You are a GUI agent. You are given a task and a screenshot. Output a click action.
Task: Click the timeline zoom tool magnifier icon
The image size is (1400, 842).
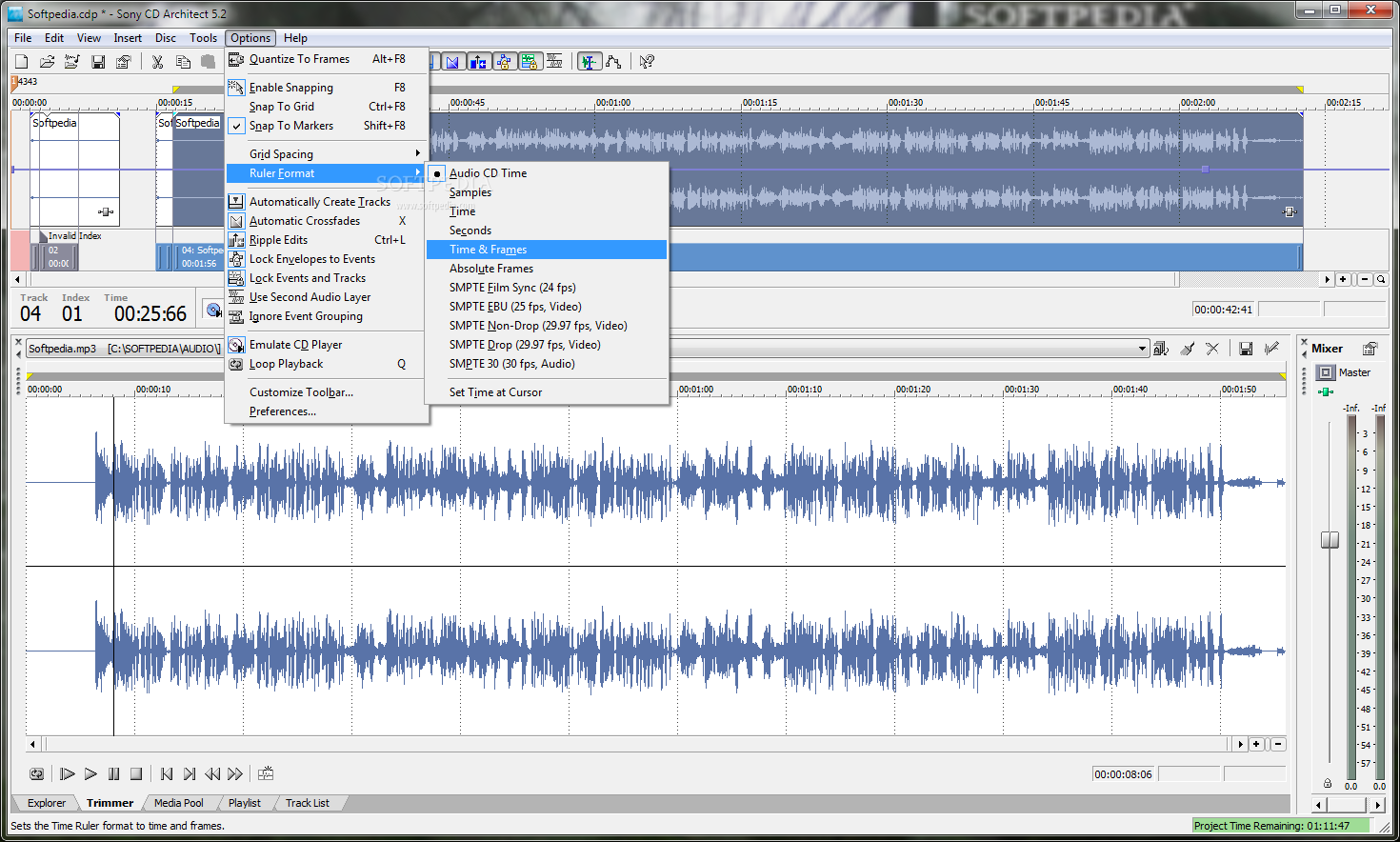(1381, 279)
